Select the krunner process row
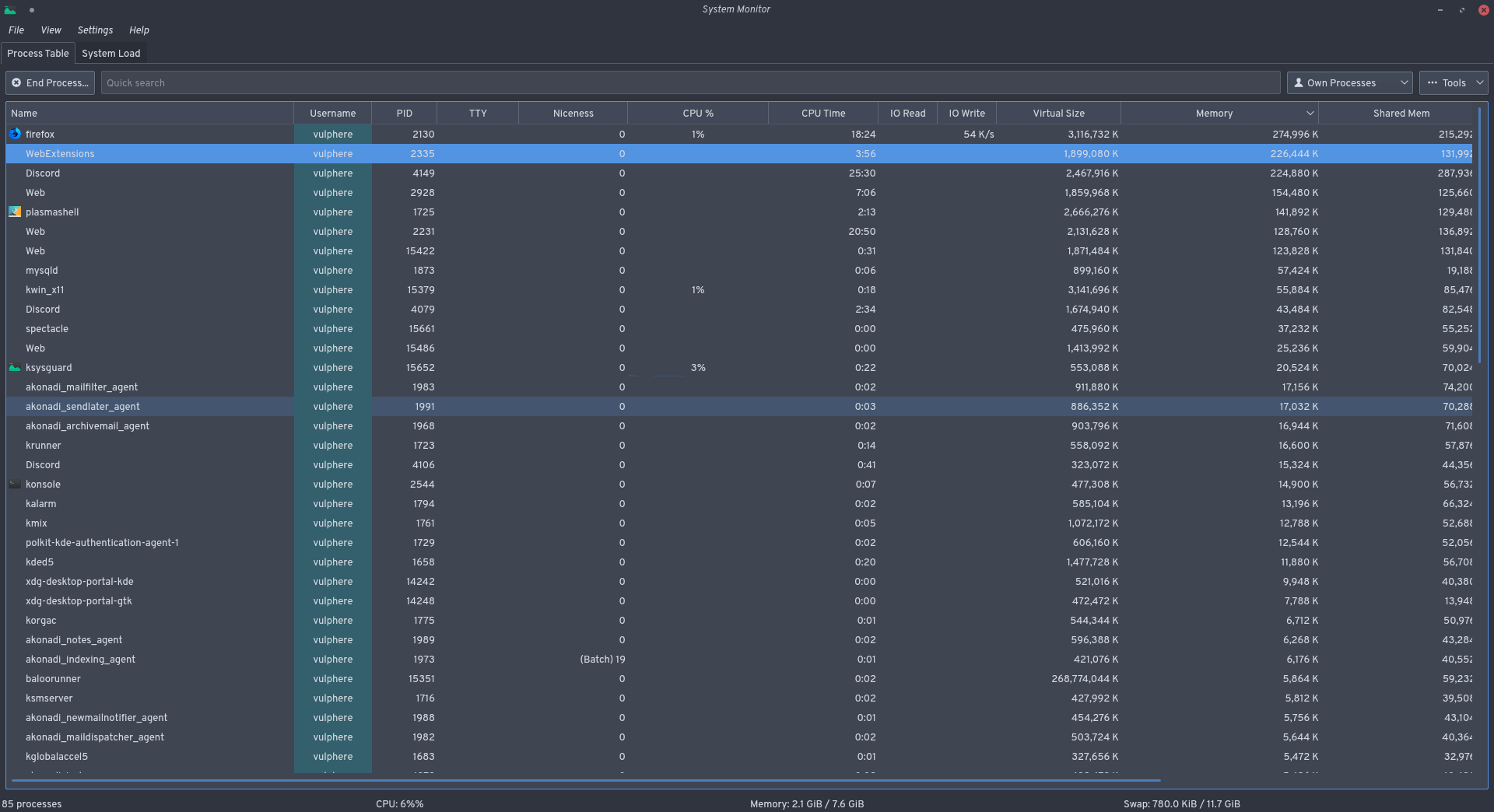The height and width of the screenshot is (812, 1494). [741, 445]
